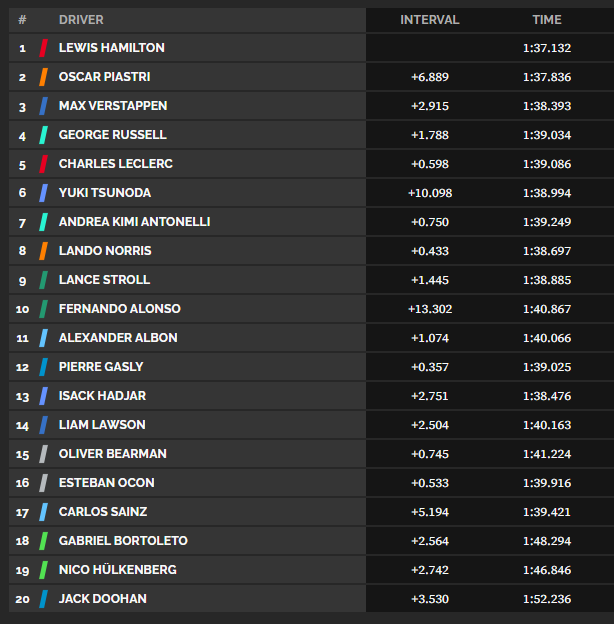Image resolution: width=614 pixels, height=624 pixels.
Task: Click the blue team stripe beside Max Verstappen
Action: pyautogui.click(x=44, y=106)
